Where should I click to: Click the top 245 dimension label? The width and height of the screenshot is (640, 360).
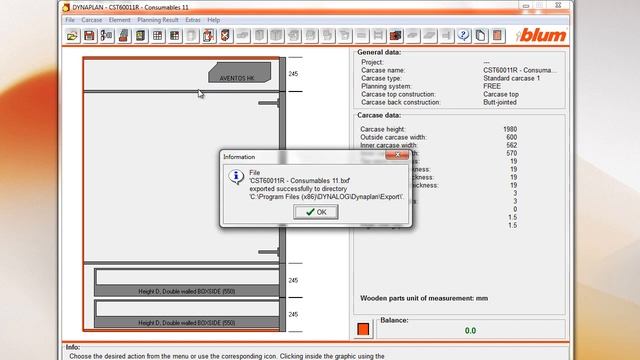(293, 74)
